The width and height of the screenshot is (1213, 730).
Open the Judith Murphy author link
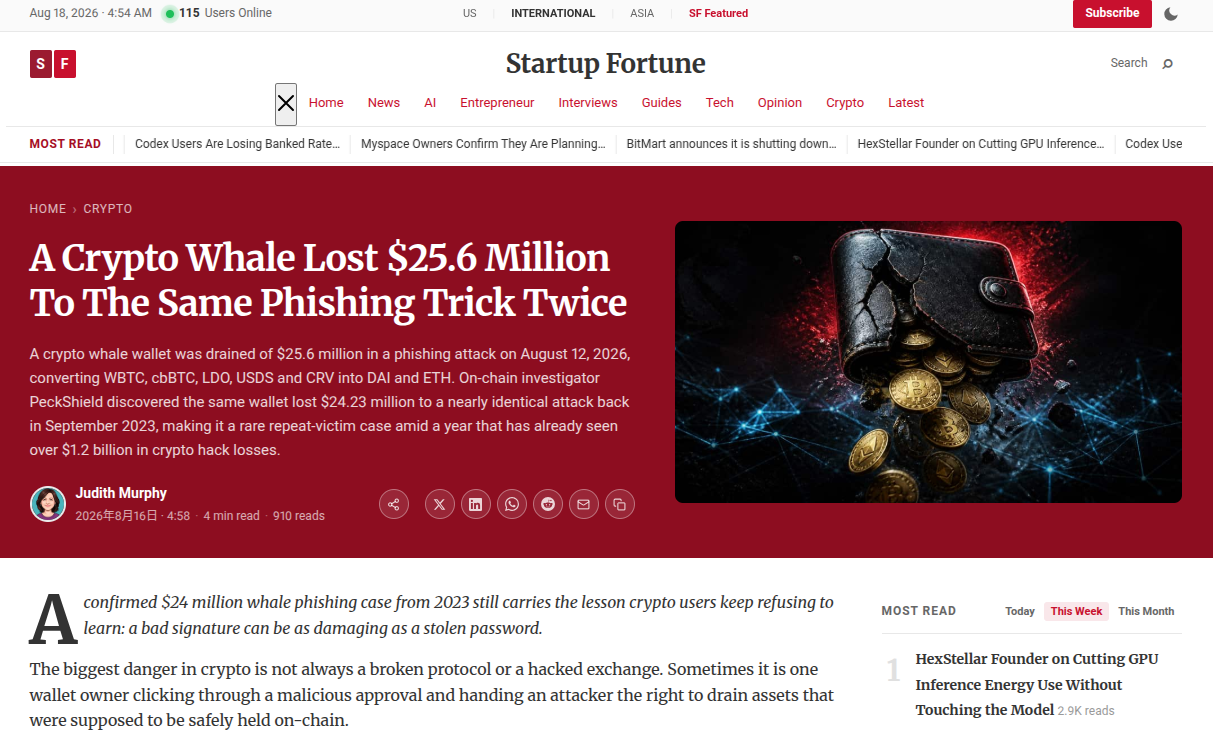click(121, 493)
